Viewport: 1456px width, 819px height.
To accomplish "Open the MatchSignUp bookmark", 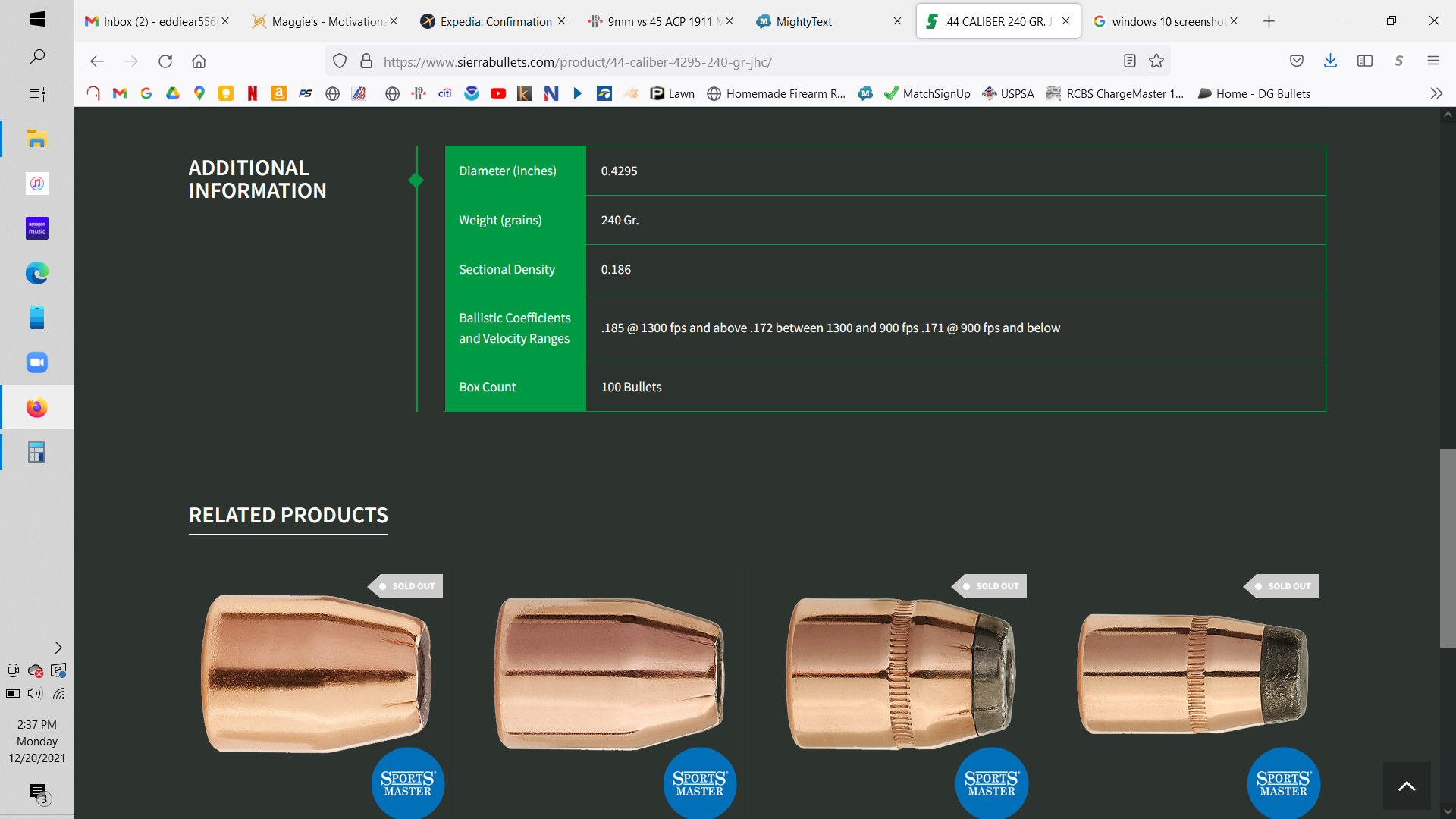I will point(927,93).
